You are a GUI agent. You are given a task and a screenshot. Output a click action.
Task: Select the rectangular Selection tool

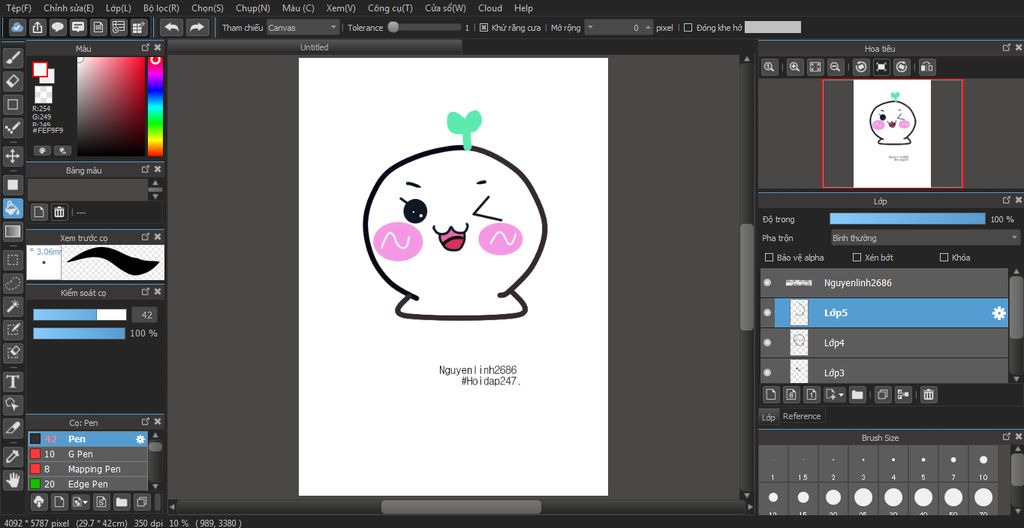click(13, 260)
